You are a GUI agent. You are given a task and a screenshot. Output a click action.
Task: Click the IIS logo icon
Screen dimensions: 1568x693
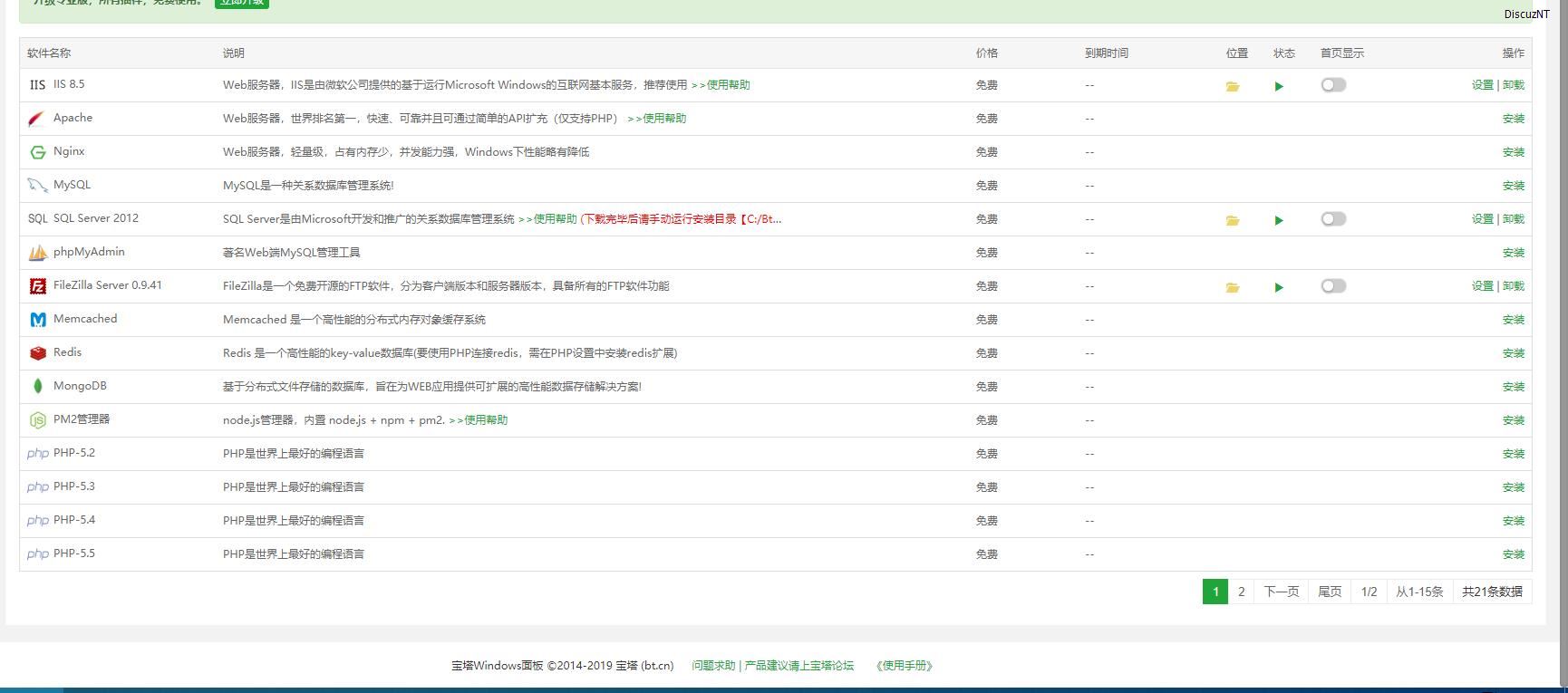click(37, 85)
